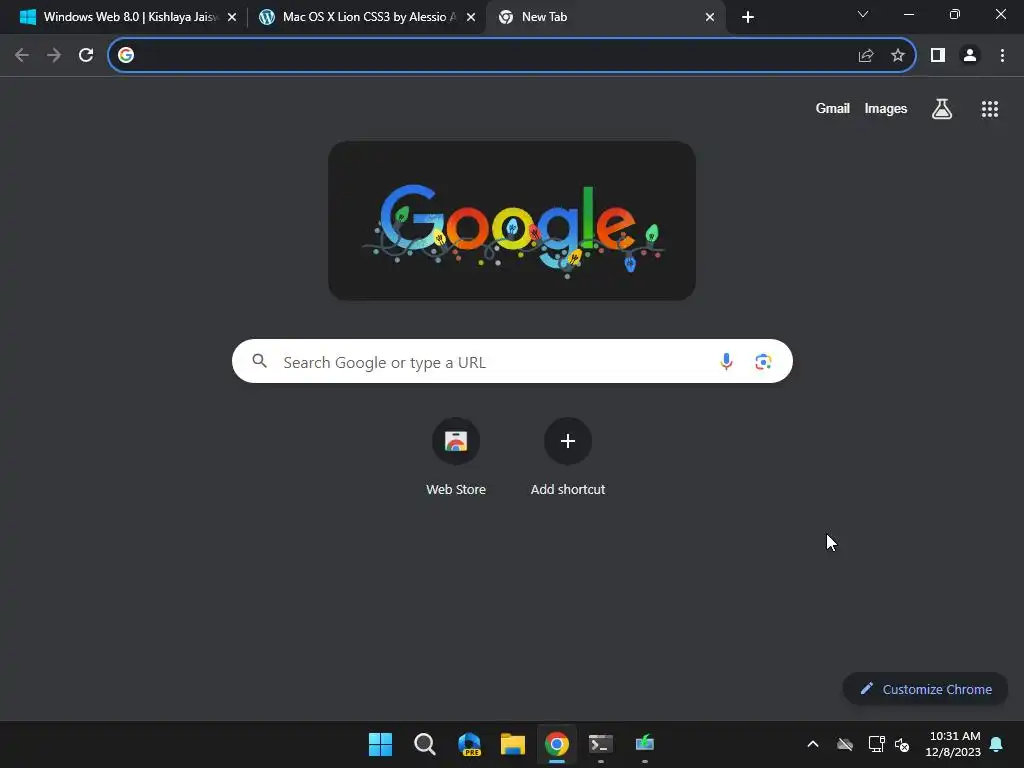Viewport: 1024px width, 768px height.
Task: Click the forward navigation arrow
Action: pyautogui.click(x=54, y=56)
